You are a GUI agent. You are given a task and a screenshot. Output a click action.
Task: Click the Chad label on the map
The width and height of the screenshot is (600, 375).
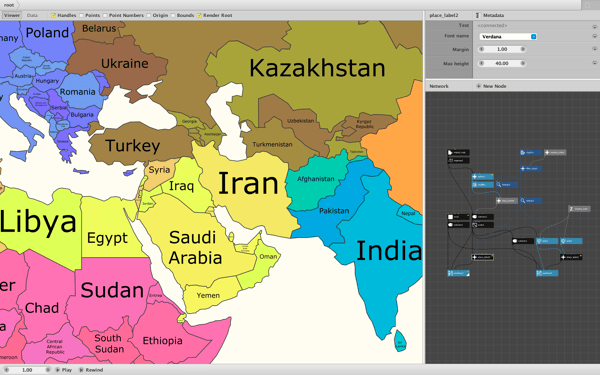(x=42, y=308)
